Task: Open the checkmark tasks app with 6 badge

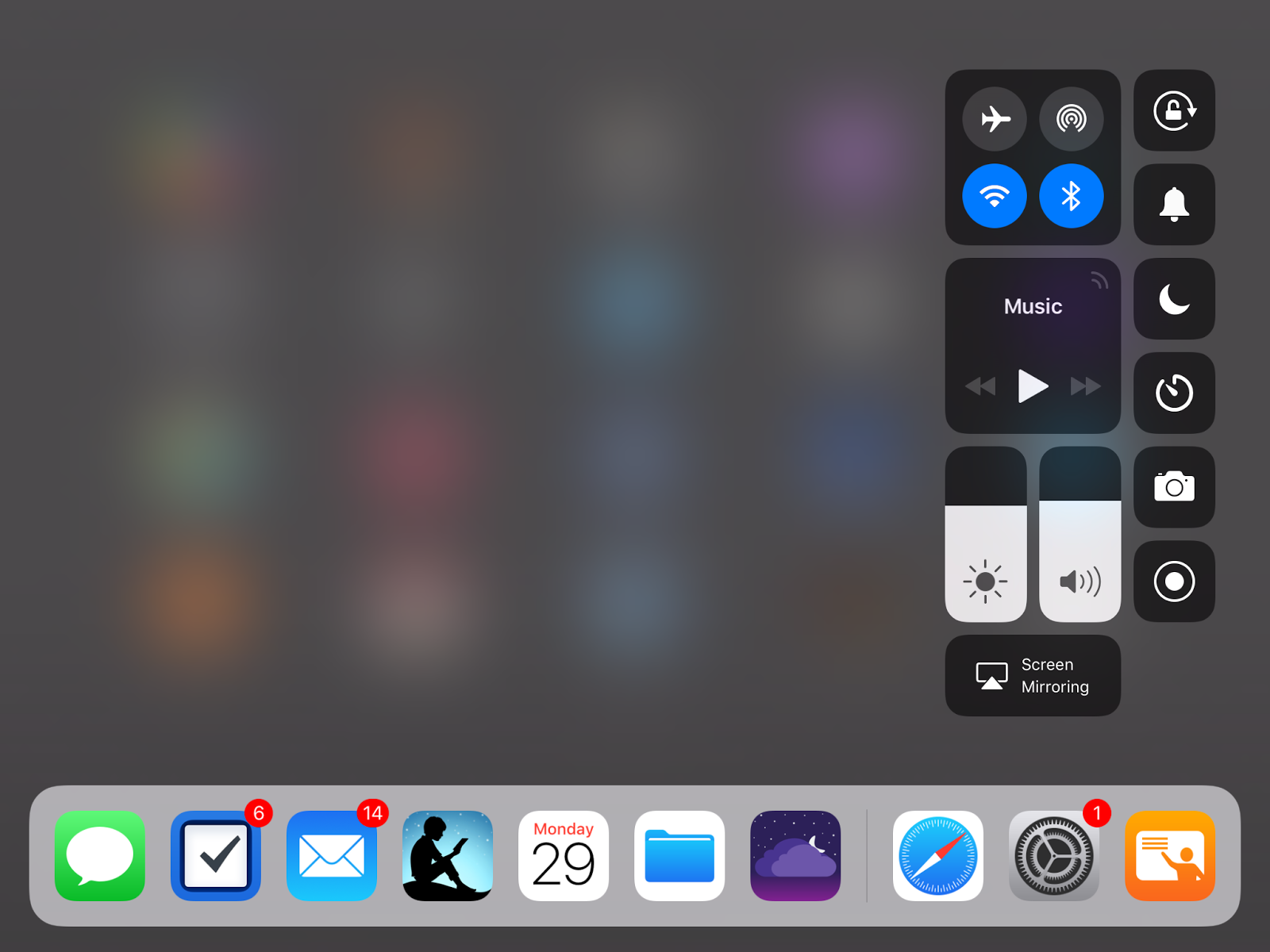Action: (216, 856)
